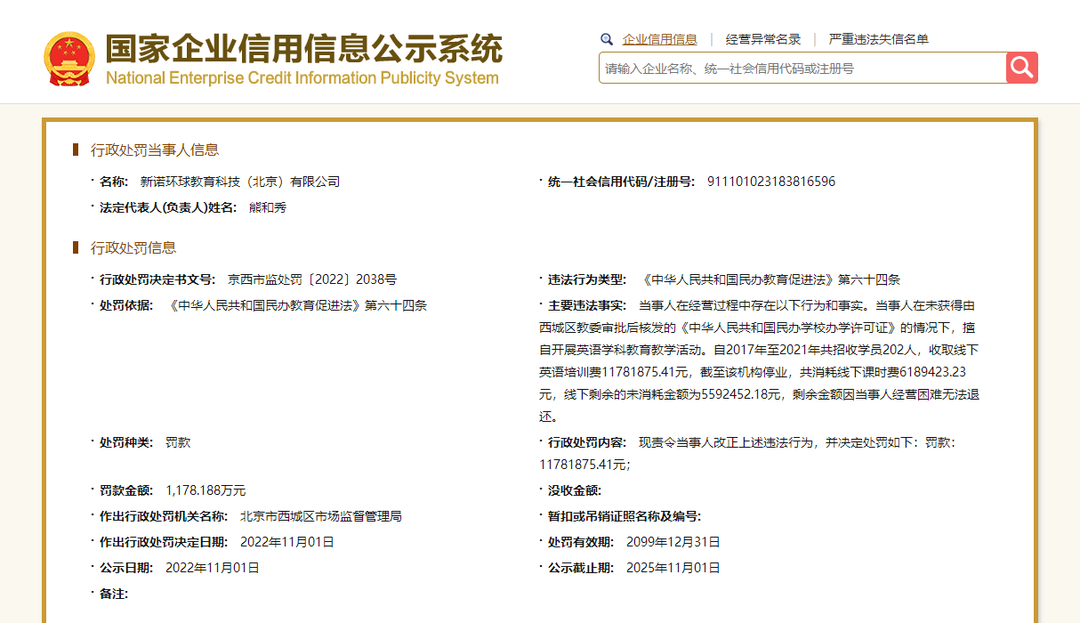Focus the enterprise name search input field
The image size is (1080, 623).
click(x=802, y=68)
